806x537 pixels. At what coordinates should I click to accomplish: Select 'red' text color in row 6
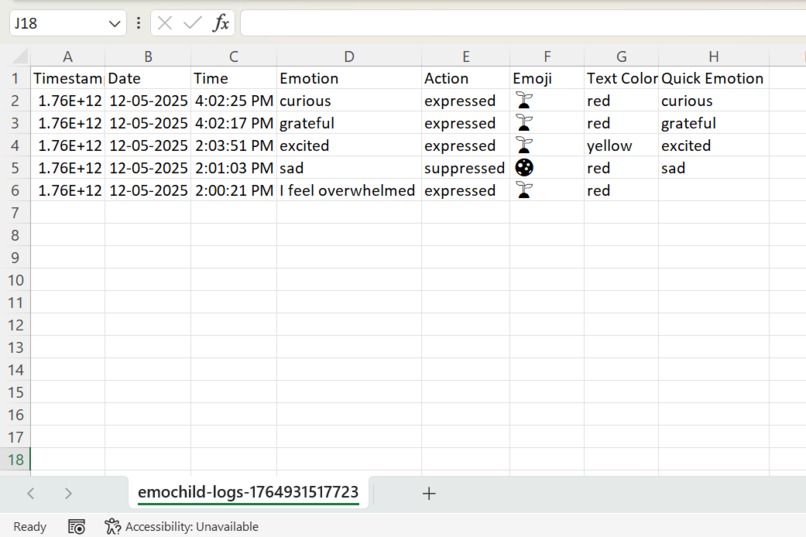[621, 191]
